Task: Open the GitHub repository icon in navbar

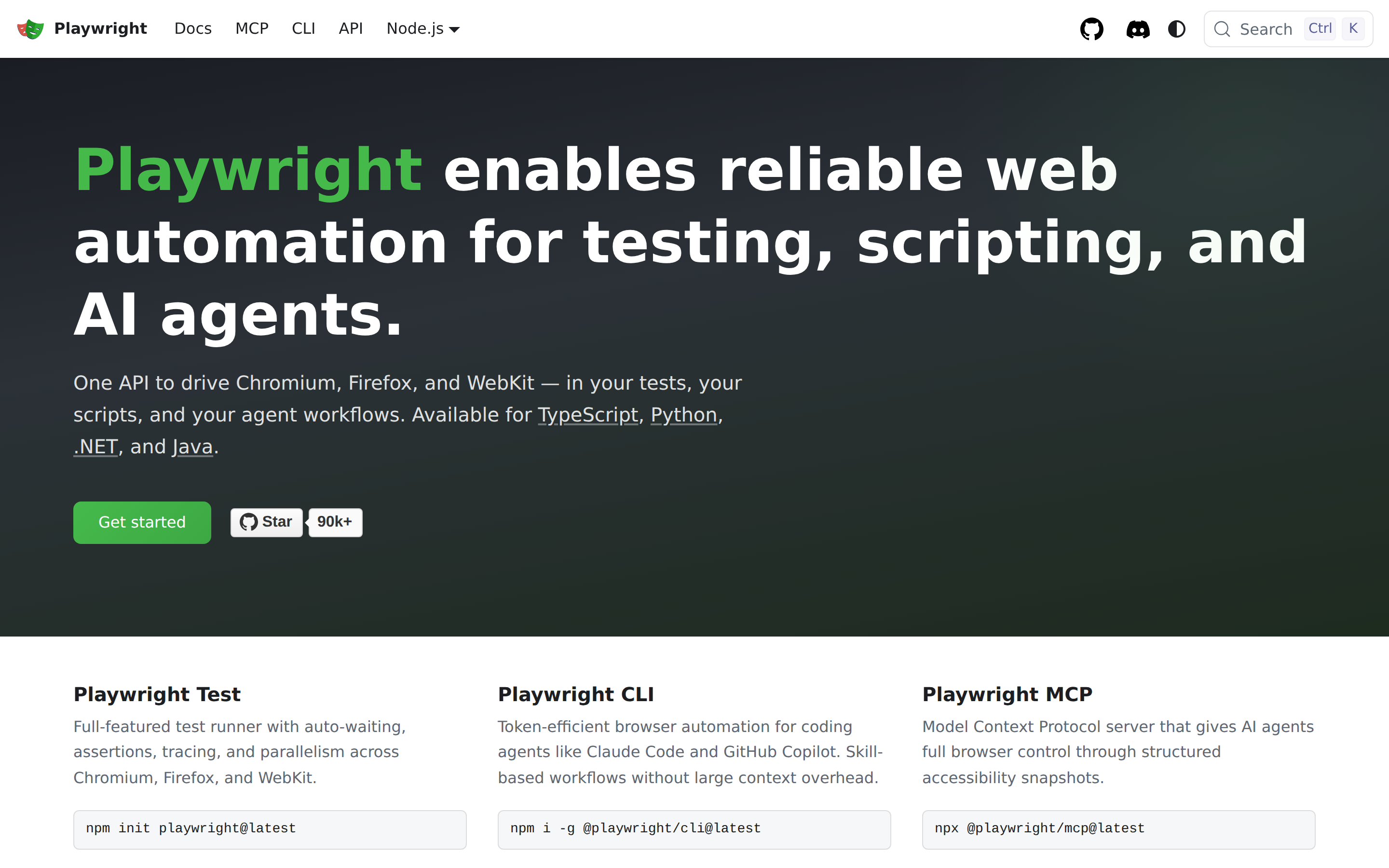Action: (x=1091, y=29)
